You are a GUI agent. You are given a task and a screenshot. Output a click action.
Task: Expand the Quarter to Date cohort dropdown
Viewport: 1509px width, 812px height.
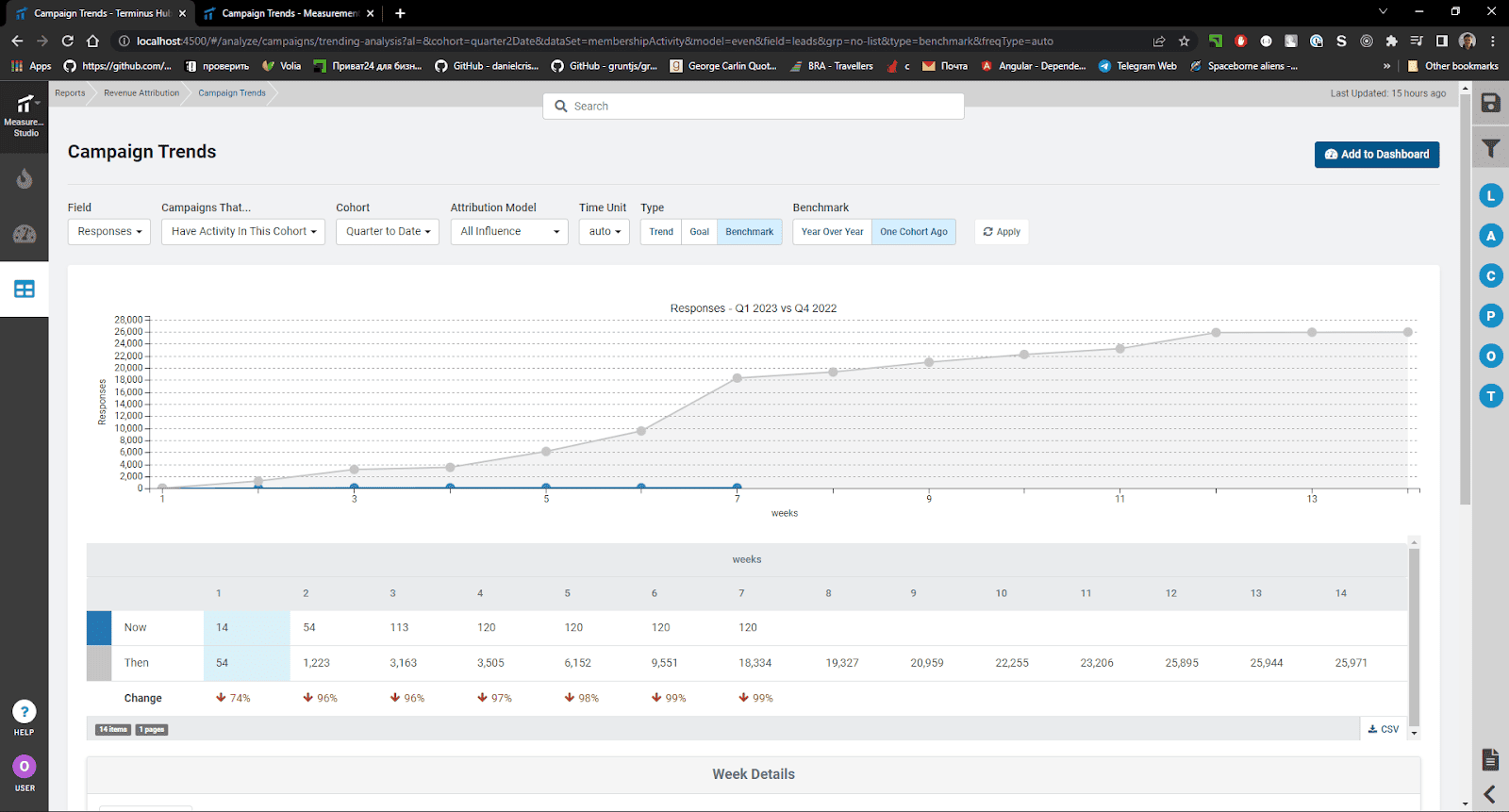(x=388, y=232)
